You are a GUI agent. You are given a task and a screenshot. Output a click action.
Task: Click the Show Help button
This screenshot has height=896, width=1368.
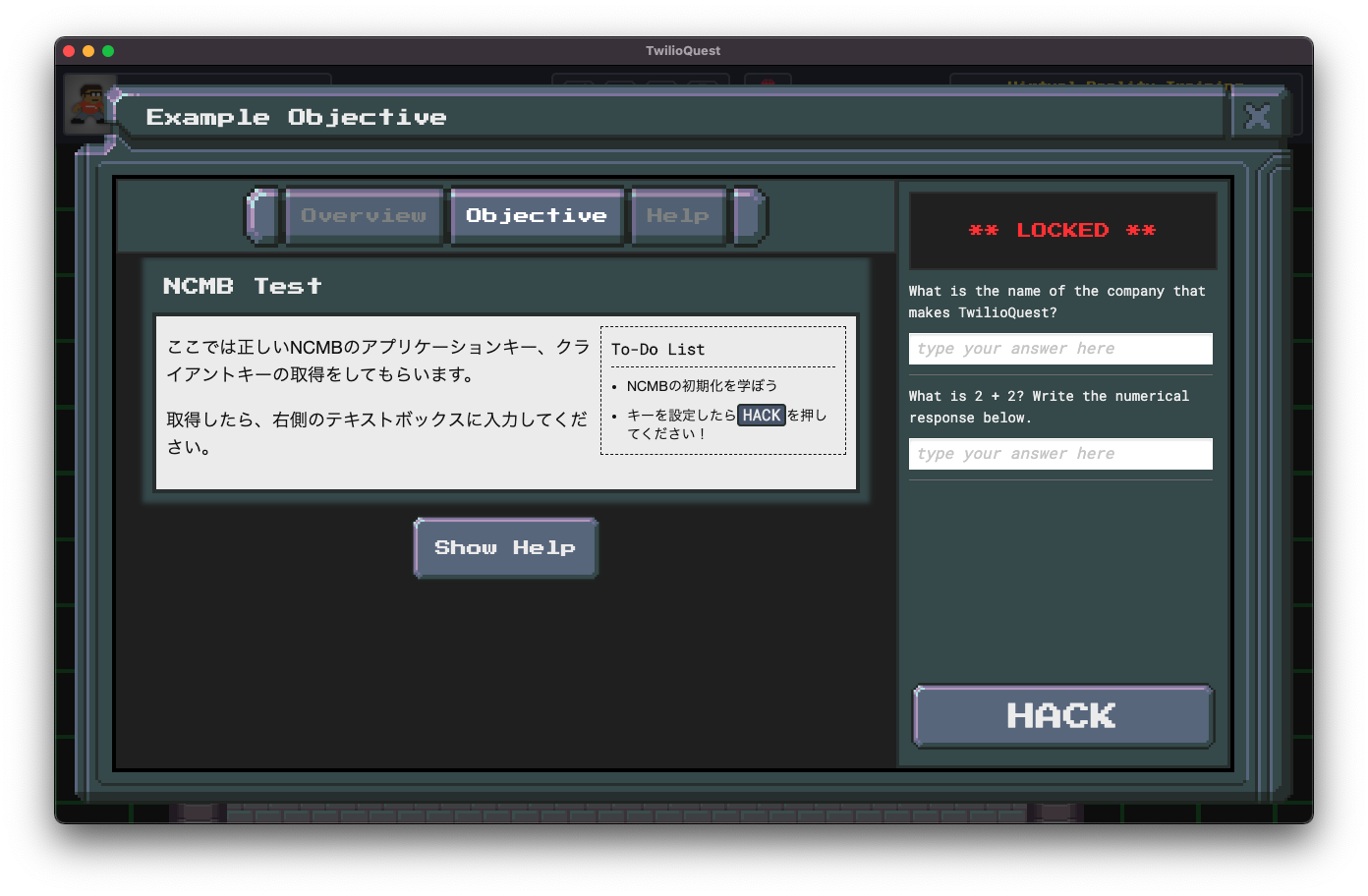504,547
